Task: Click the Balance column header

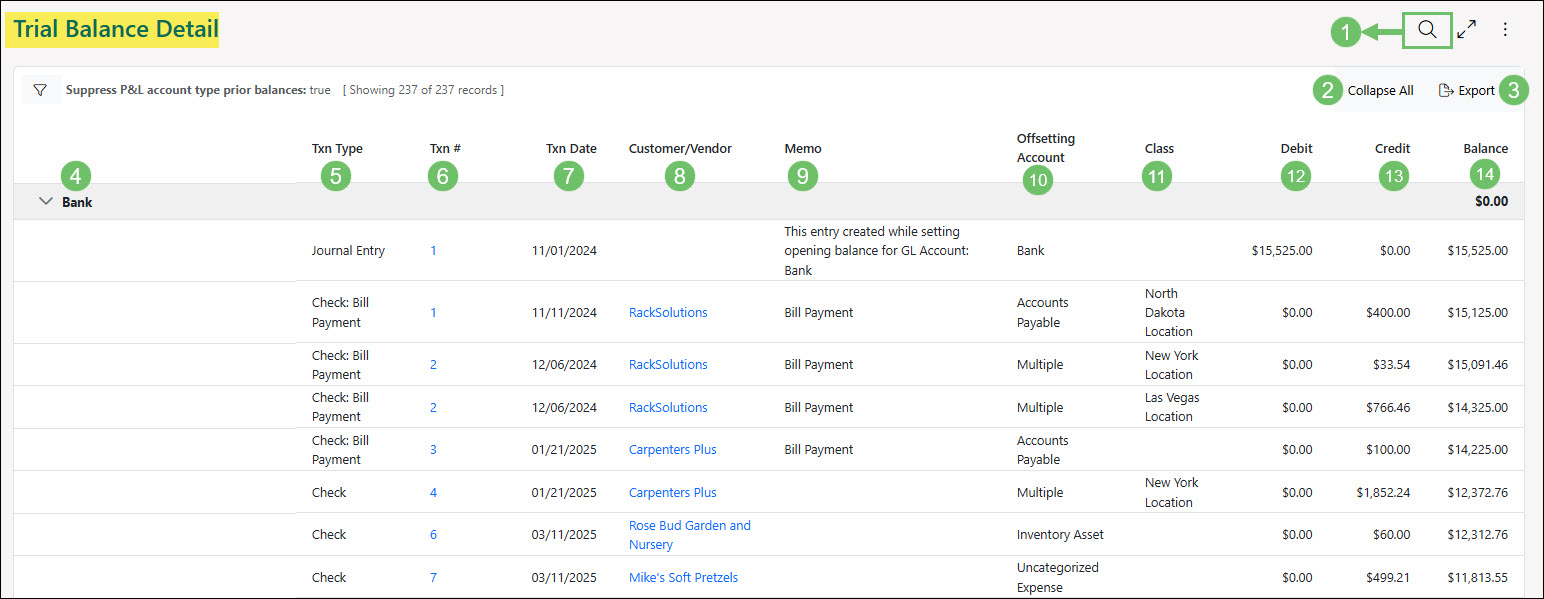Action: (1486, 148)
